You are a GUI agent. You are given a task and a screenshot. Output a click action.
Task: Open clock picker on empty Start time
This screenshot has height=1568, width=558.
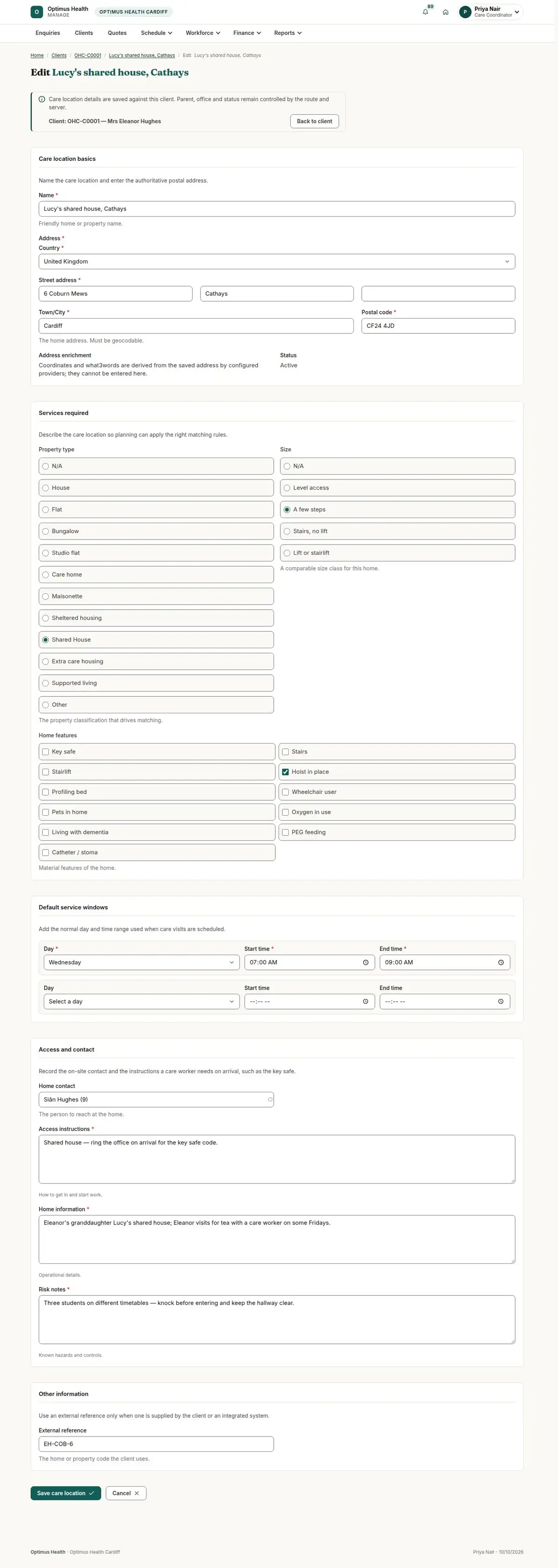(365, 1001)
